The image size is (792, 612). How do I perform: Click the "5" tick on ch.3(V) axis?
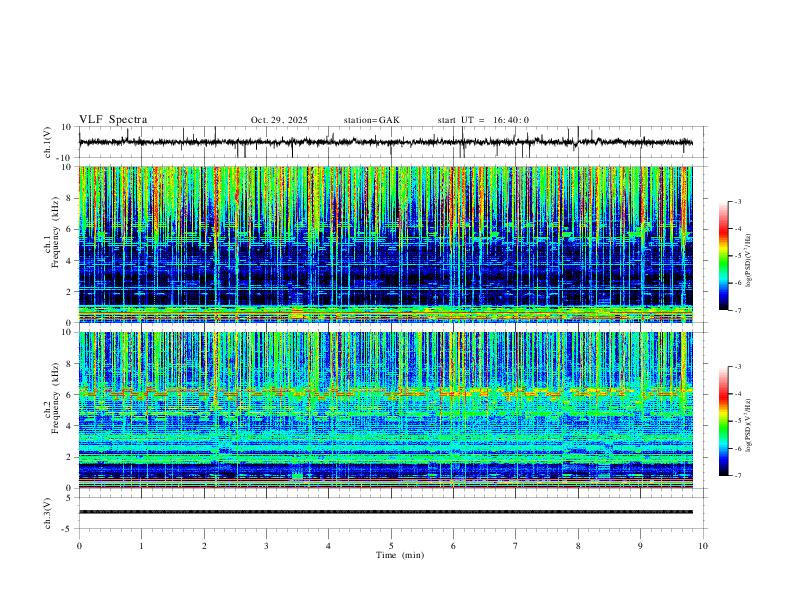coord(69,498)
